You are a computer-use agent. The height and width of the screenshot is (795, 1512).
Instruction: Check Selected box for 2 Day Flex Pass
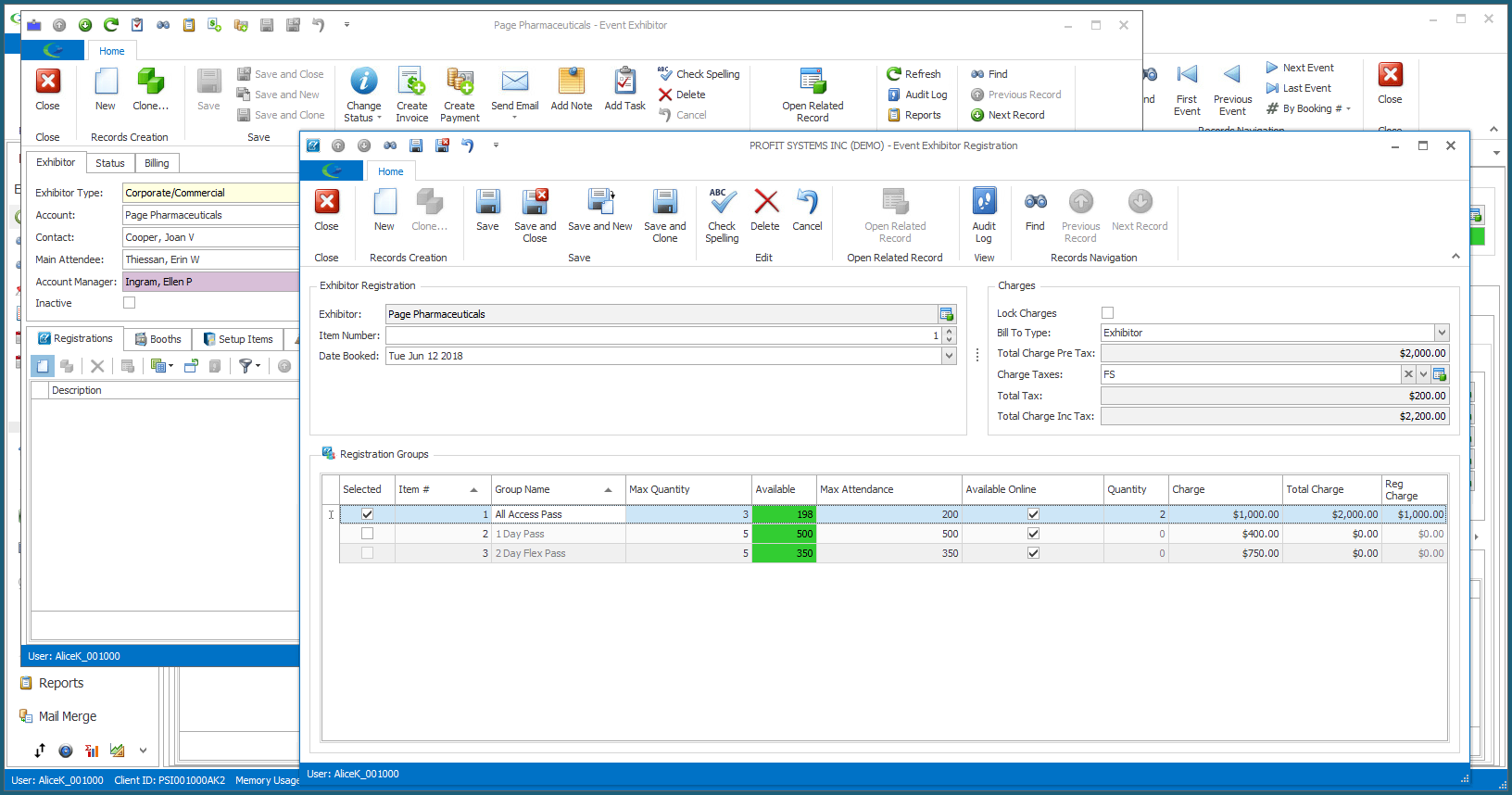(367, 553)
